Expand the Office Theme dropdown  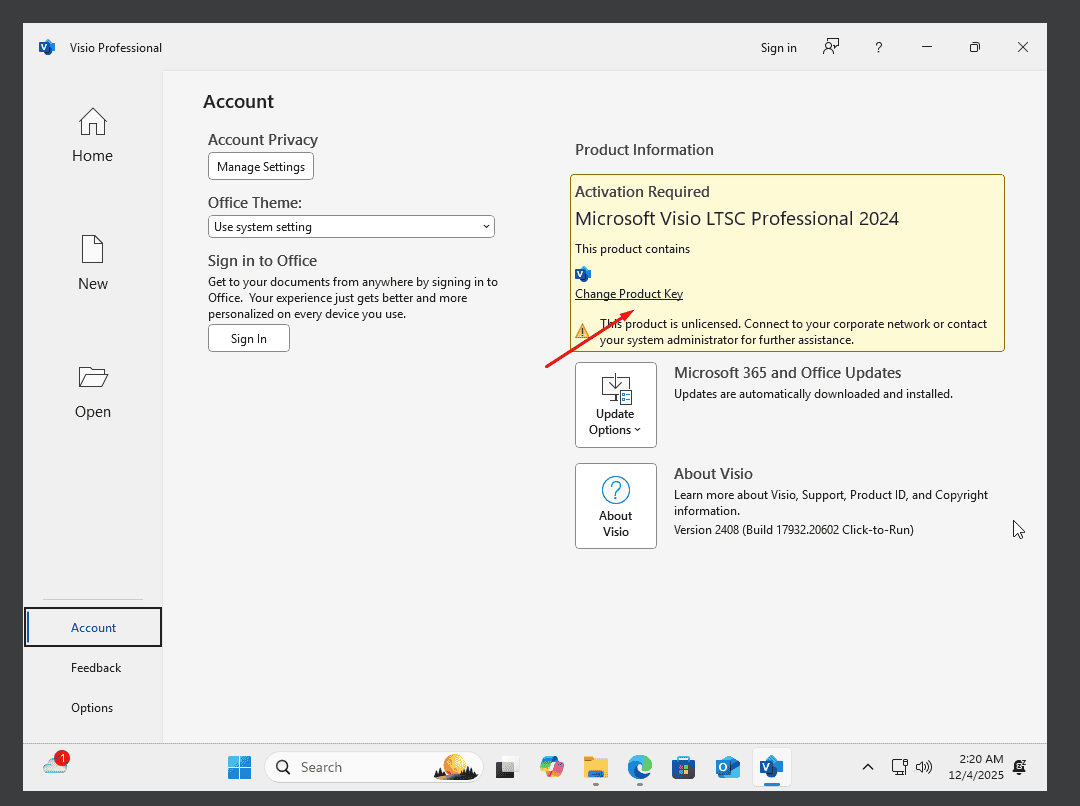click(351, 227)
